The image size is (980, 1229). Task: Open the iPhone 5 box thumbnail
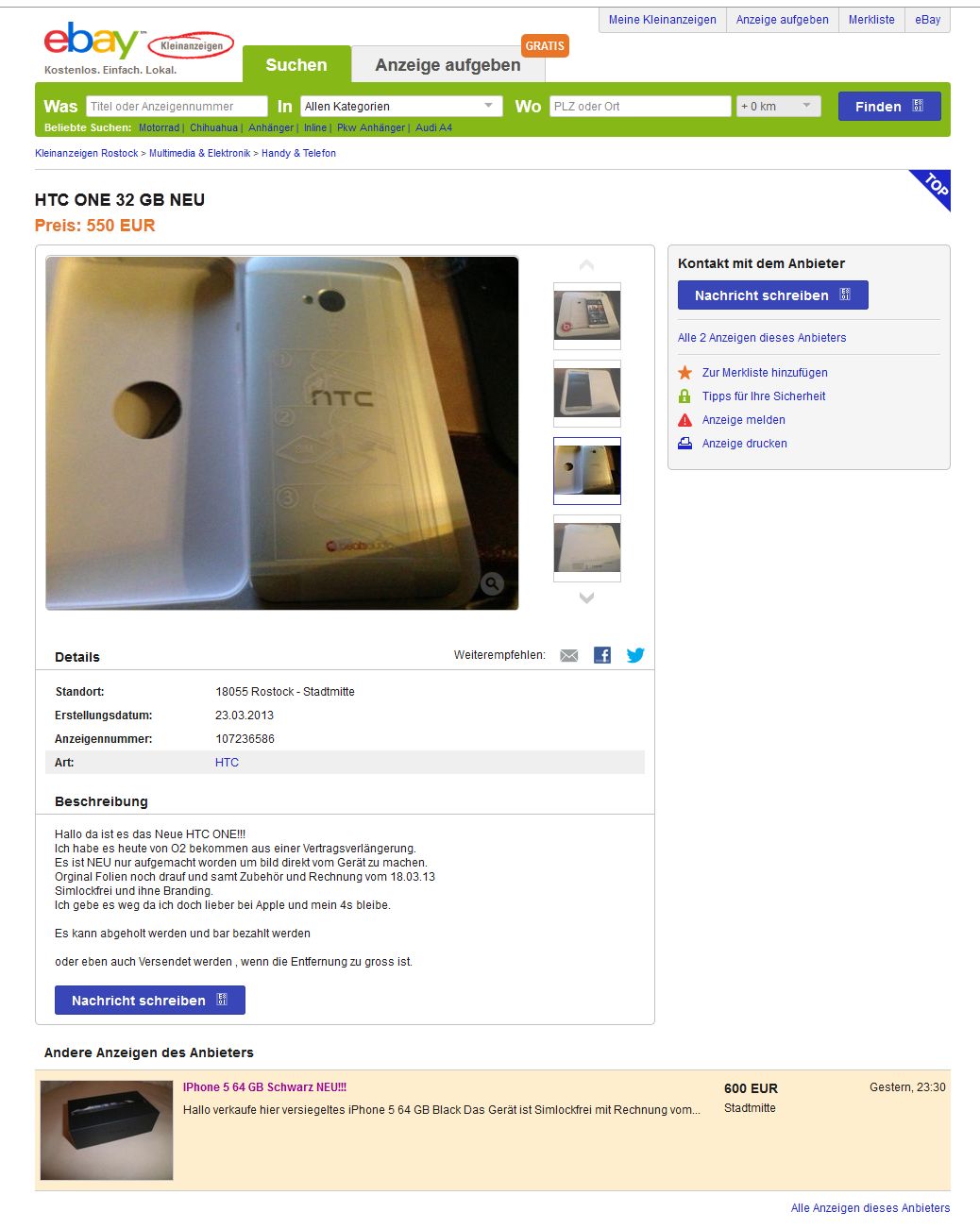107,1131
